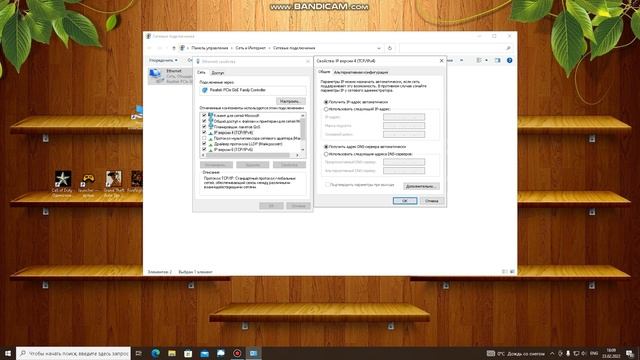Open Grand Theft Auto desktop shortcut
The height and width of the screenshot is (360, 640).
[113, 184]
